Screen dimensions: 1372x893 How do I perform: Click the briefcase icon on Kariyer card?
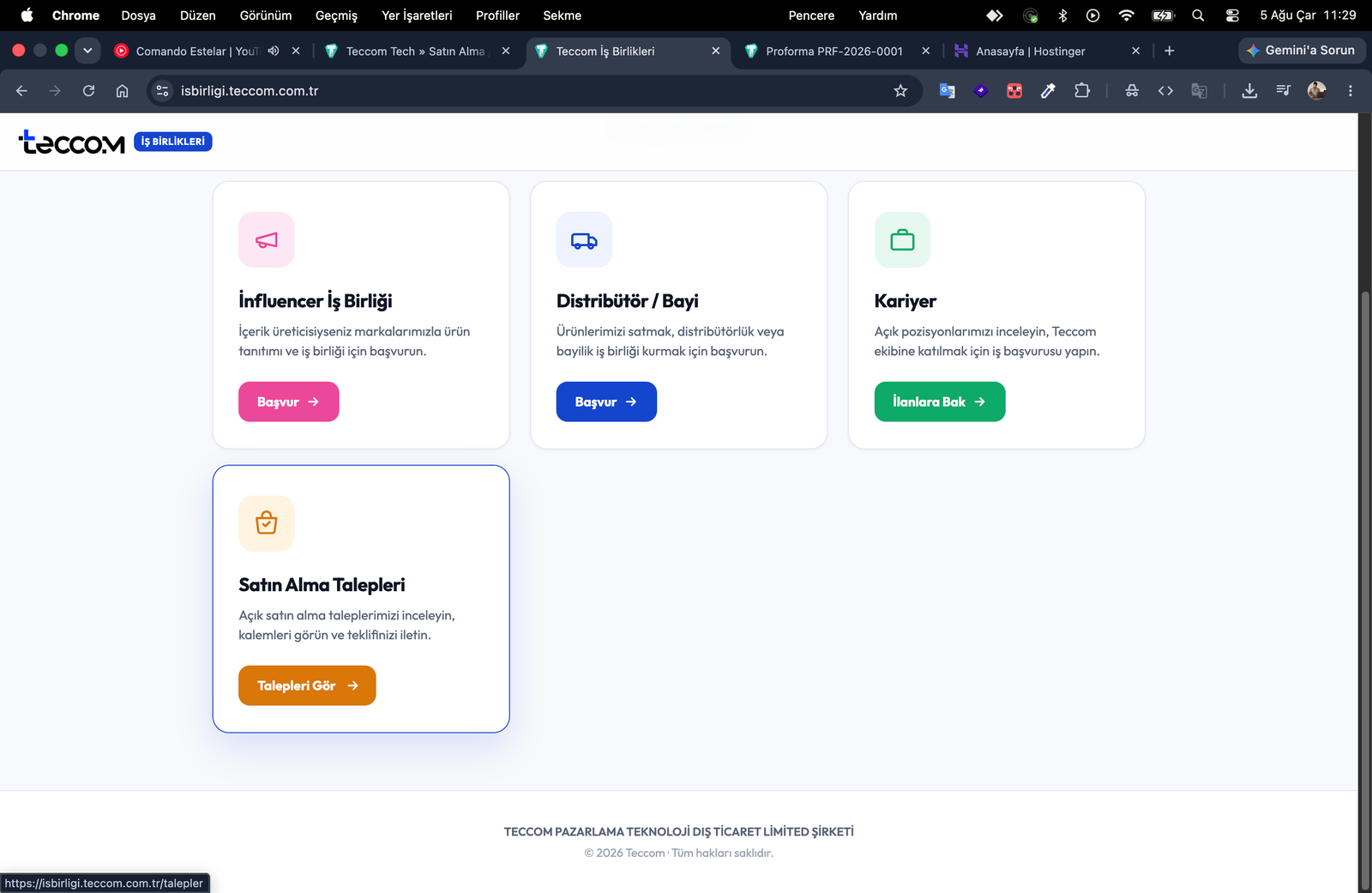[902, 240]
